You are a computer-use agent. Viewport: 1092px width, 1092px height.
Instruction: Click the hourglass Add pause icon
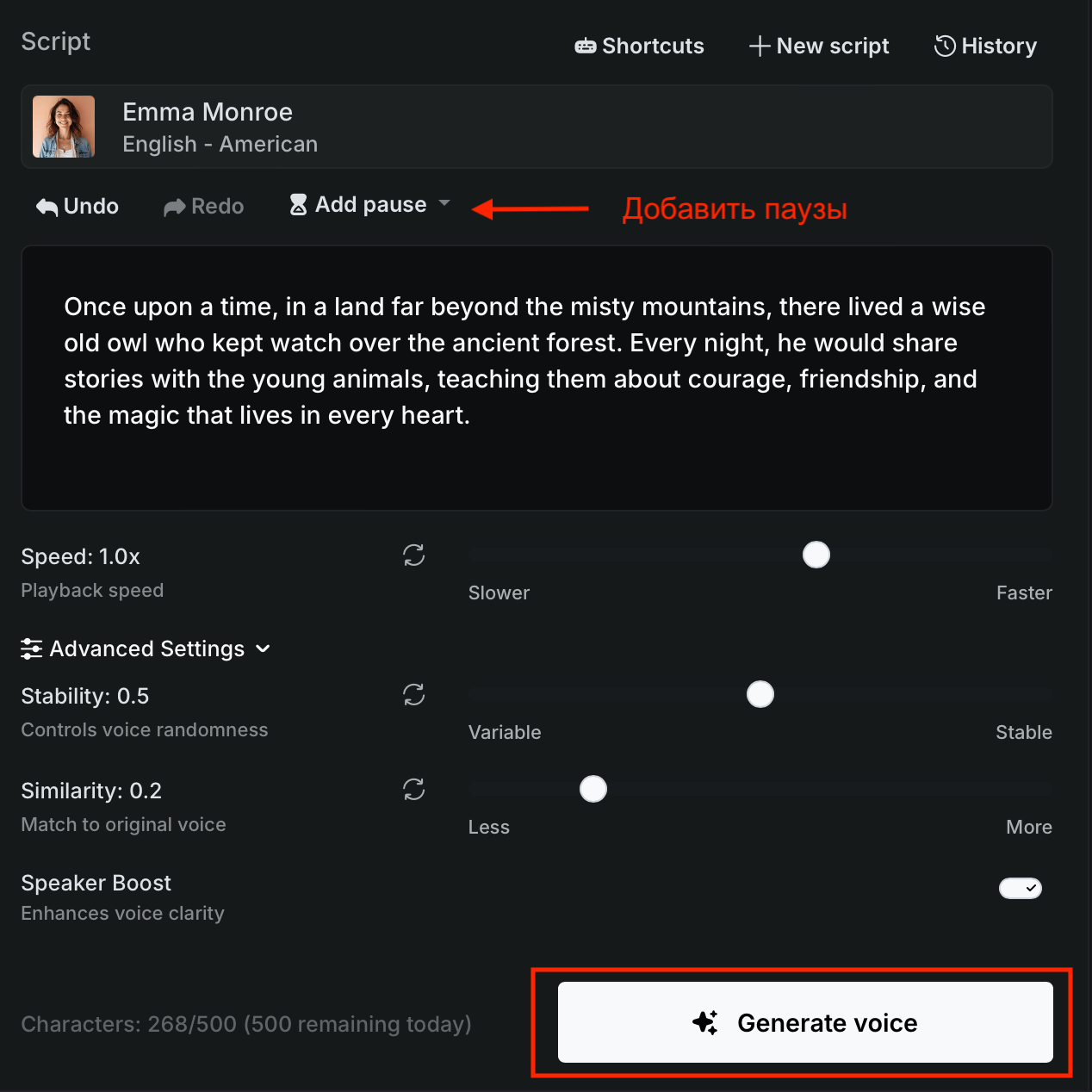click(298, 205)
